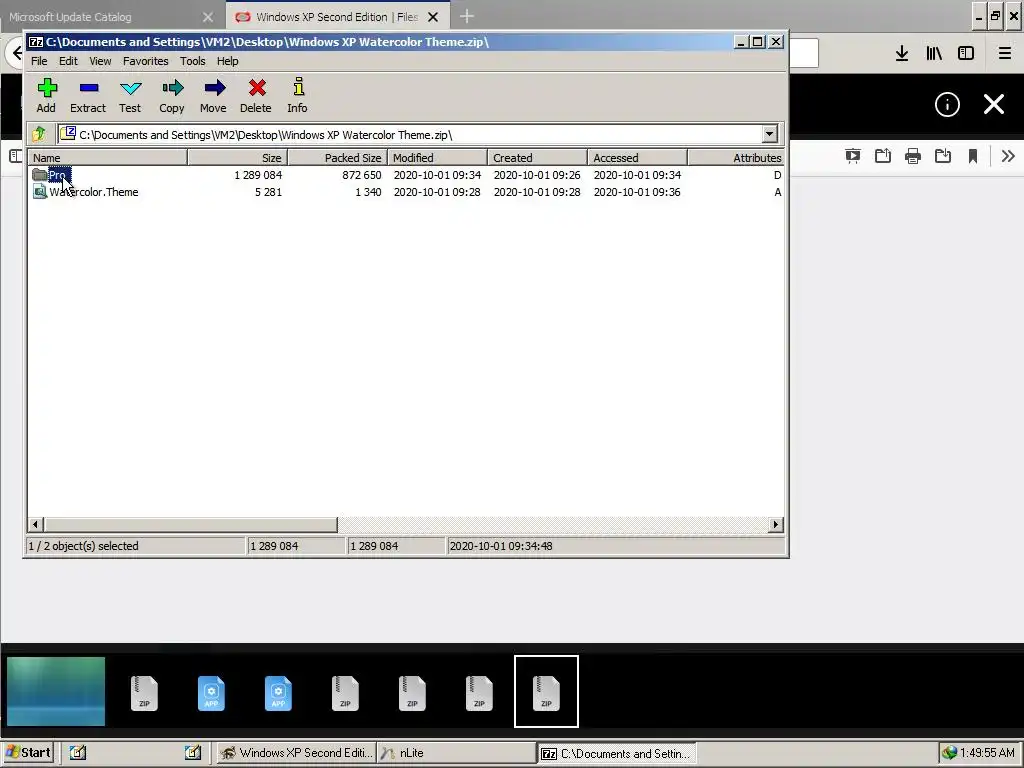This screenshot has height=768, width=1024.
Task: Expand the viewer tools double-chevron
Action: tap(1008, 155)
